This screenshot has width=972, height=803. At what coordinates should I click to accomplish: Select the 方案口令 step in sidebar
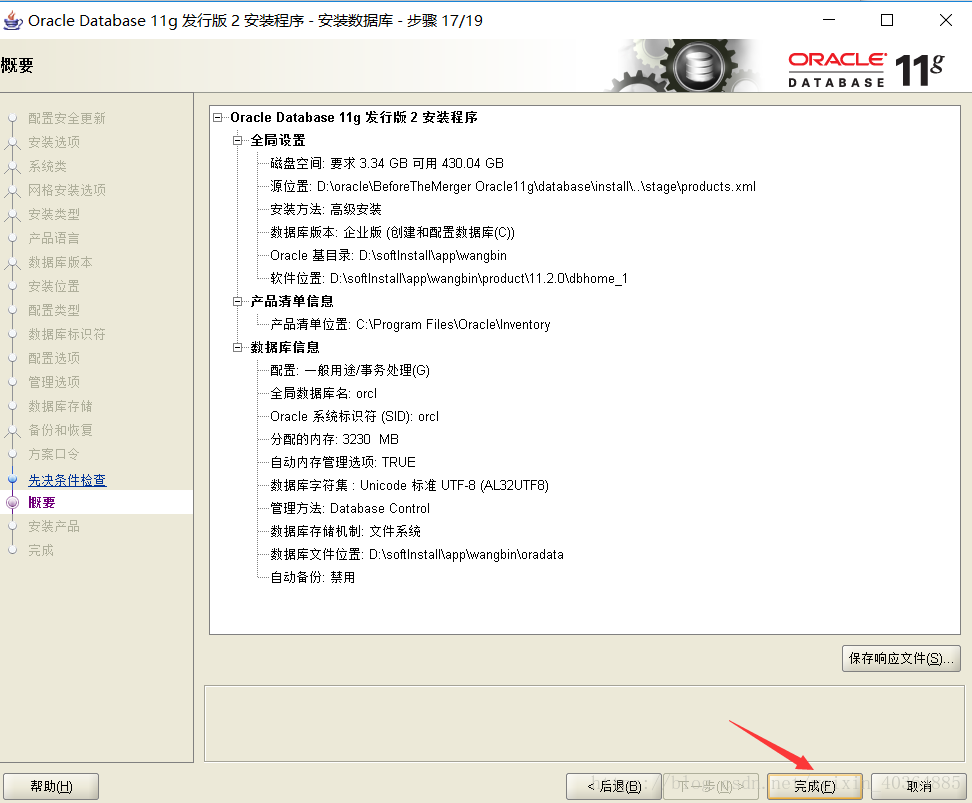tap(54, 454)
